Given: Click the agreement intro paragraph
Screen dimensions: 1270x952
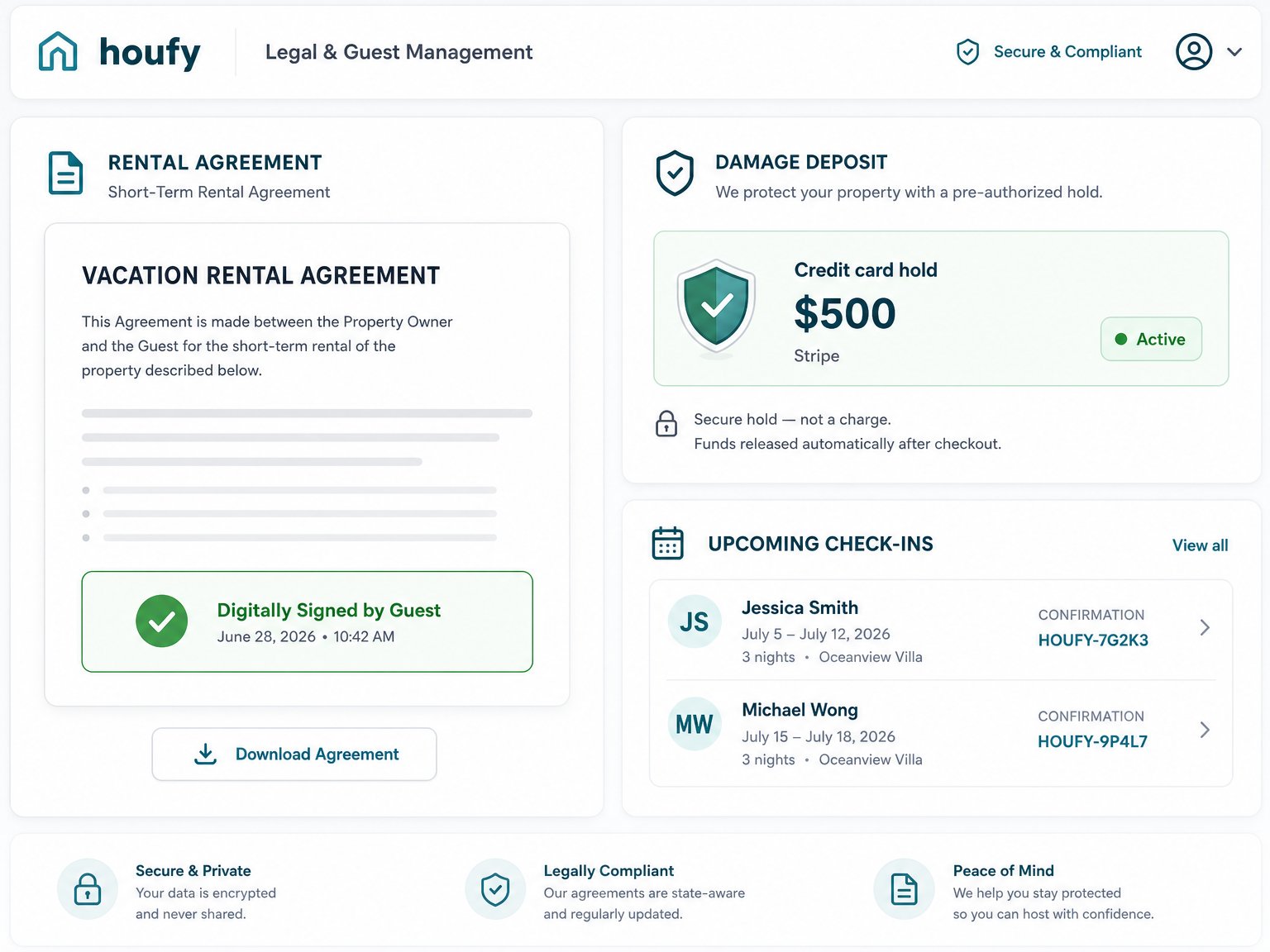Looking at the screenshot, I should tap(267, 346).
